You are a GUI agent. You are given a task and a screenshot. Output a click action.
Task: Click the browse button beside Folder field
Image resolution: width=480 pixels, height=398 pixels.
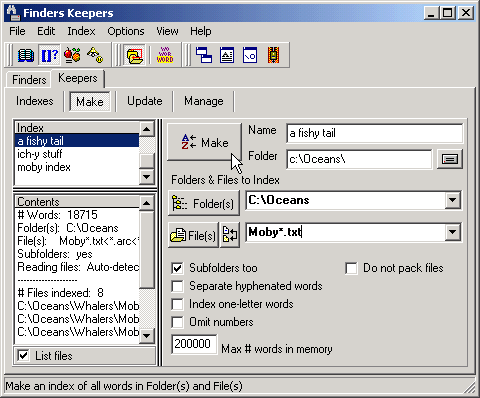pos(450,159)
